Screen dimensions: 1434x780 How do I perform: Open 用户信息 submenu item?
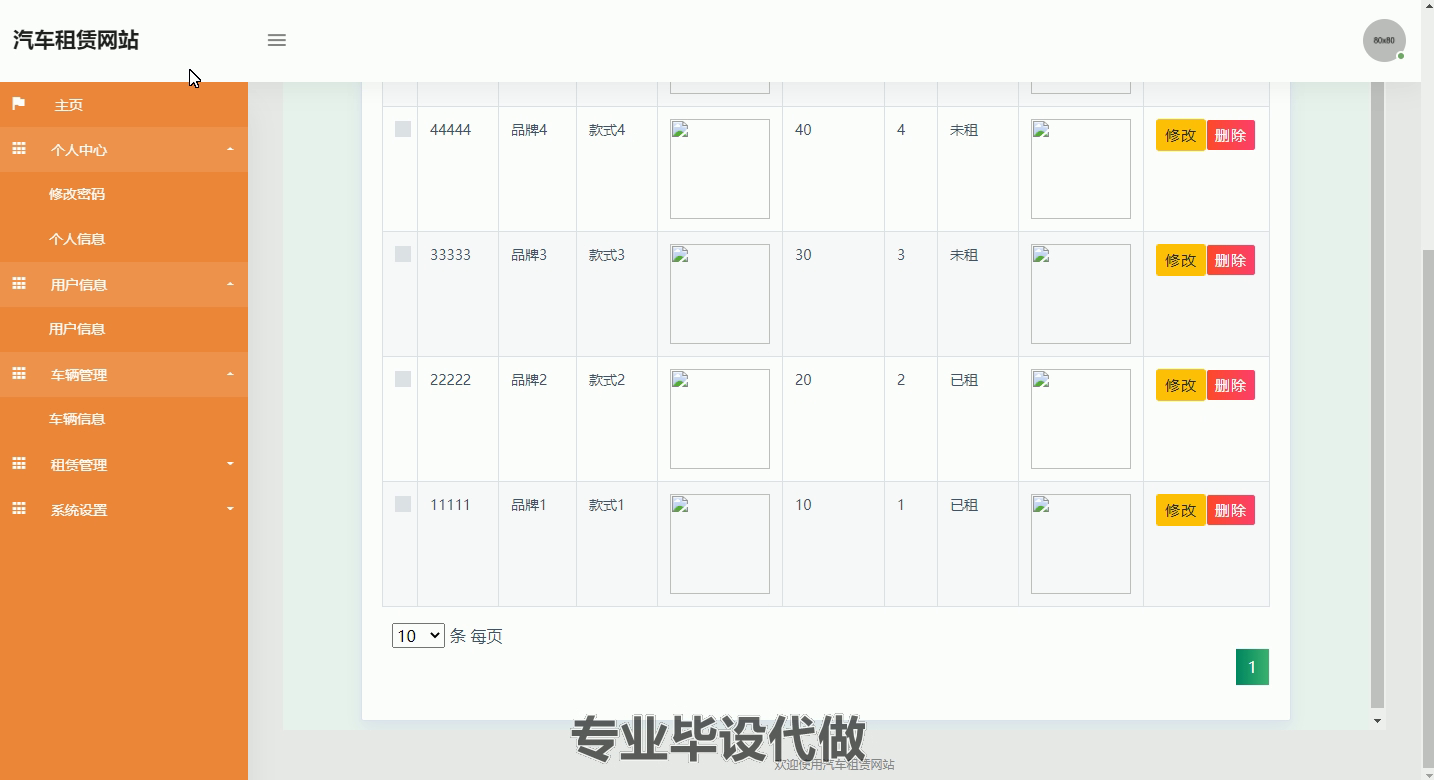point(77,329)
